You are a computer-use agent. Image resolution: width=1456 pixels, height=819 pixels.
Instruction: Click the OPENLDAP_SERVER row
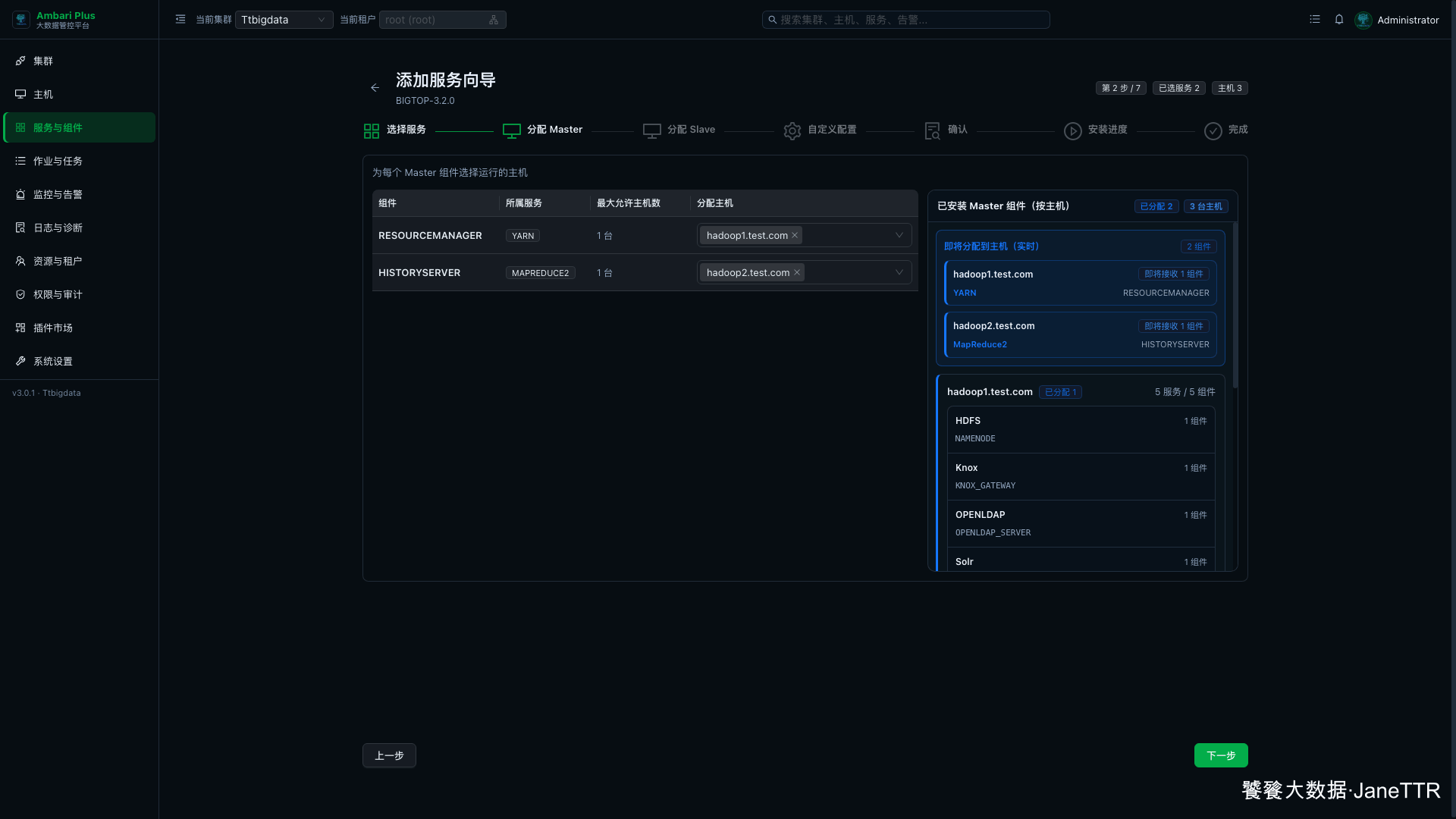point(1081,523)
